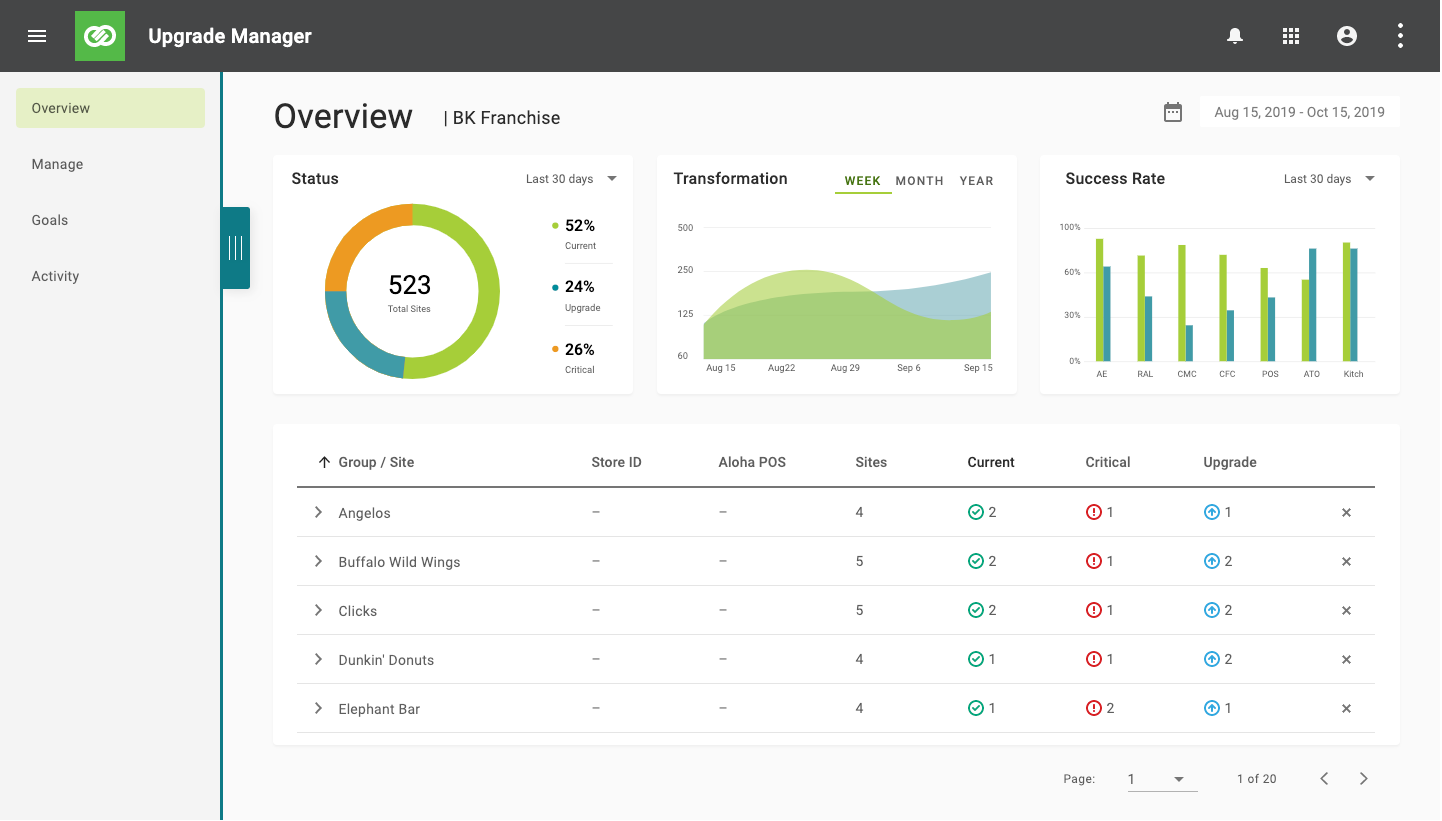Click Elephant Bar upgrade arrow icon
This screenshot has height=821, width=1442.
1212,708
